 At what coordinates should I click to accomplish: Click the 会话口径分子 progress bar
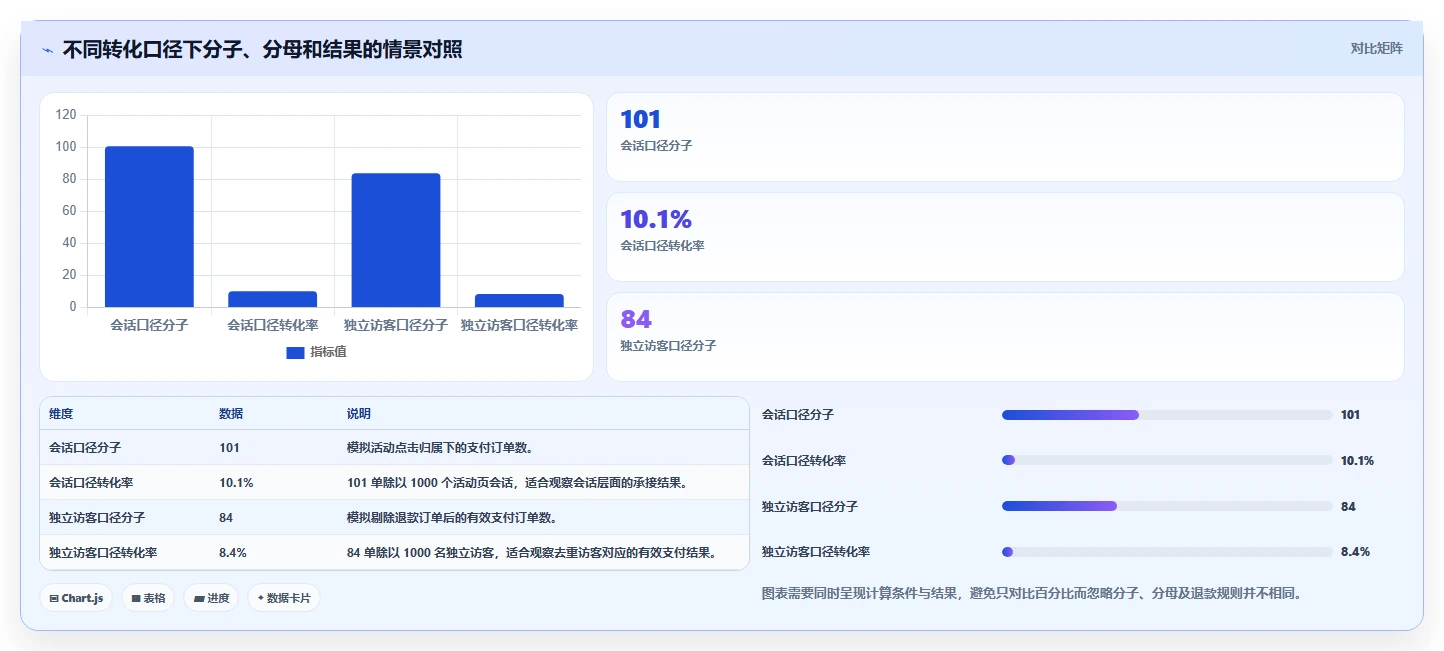pyautogui.click(x=1167, y=415)
